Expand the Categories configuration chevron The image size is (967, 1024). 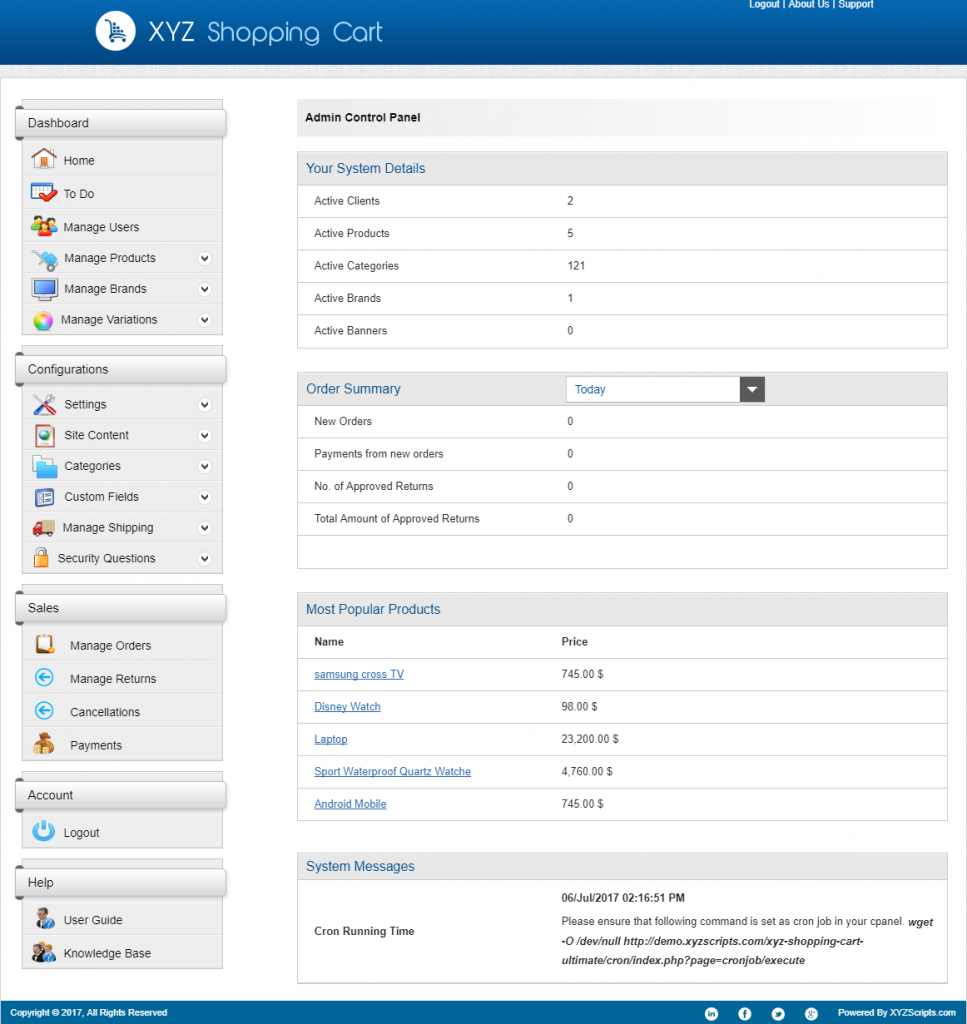(x=203, y=466)
